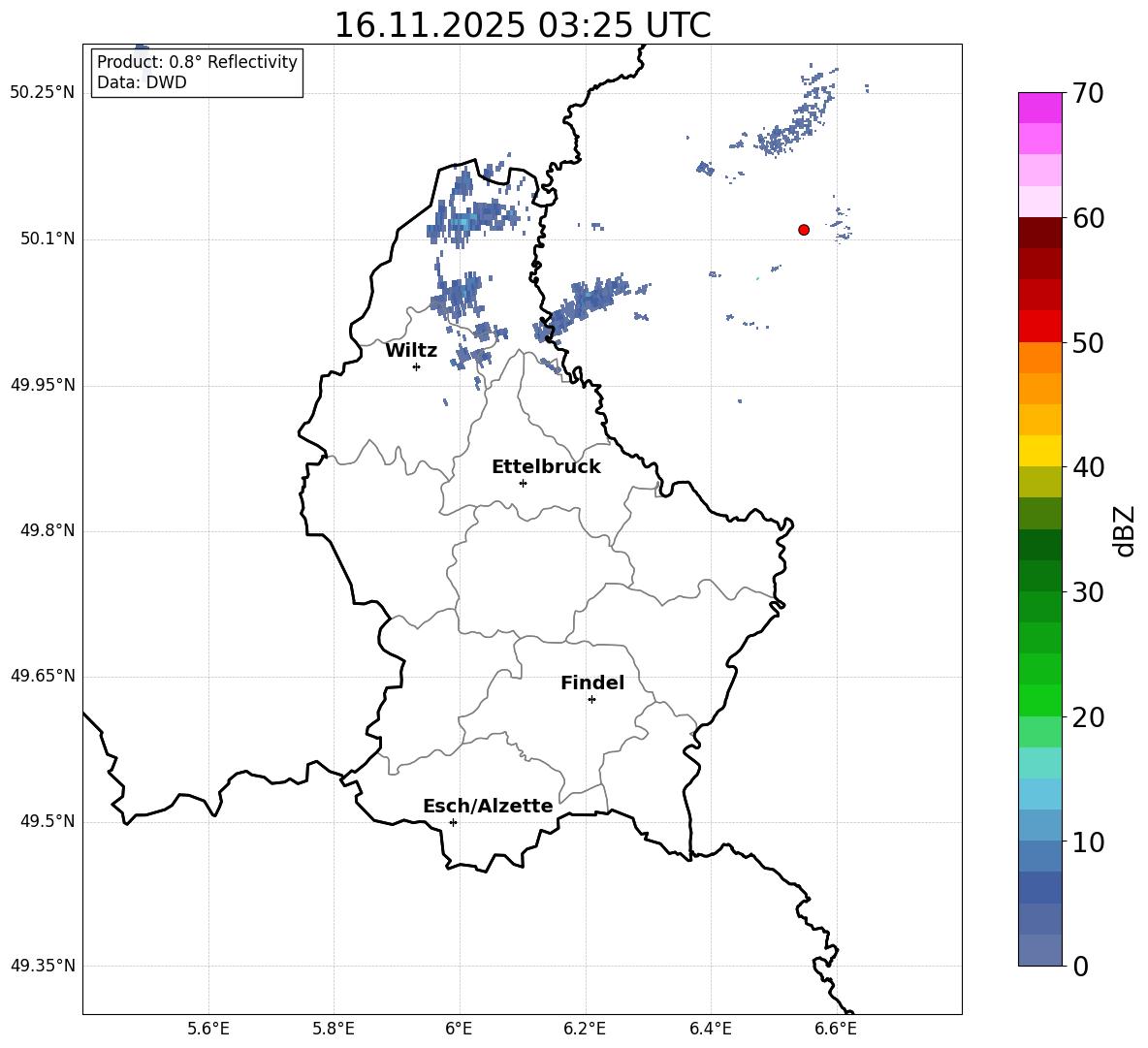Click the Findel station cross marker
1148x1048 pixels.
pos(591,700)
